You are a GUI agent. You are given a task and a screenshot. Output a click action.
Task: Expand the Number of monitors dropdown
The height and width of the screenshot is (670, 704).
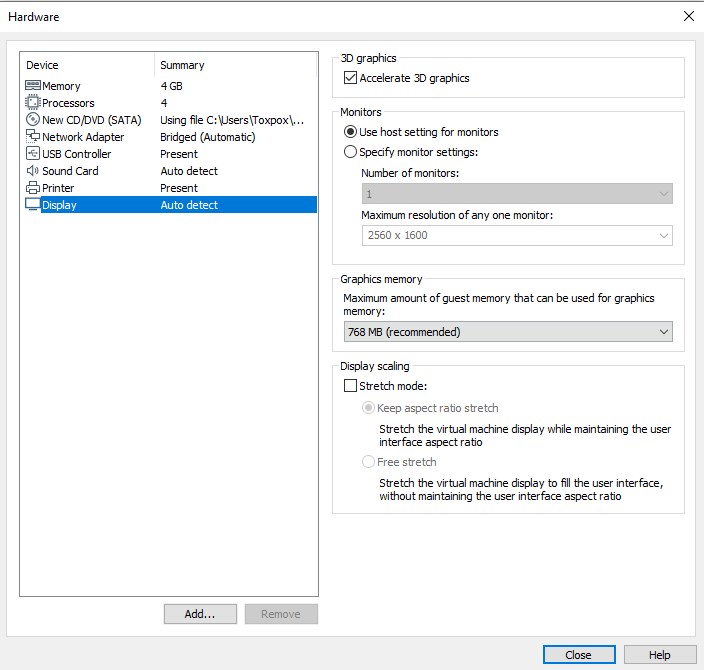517,194
